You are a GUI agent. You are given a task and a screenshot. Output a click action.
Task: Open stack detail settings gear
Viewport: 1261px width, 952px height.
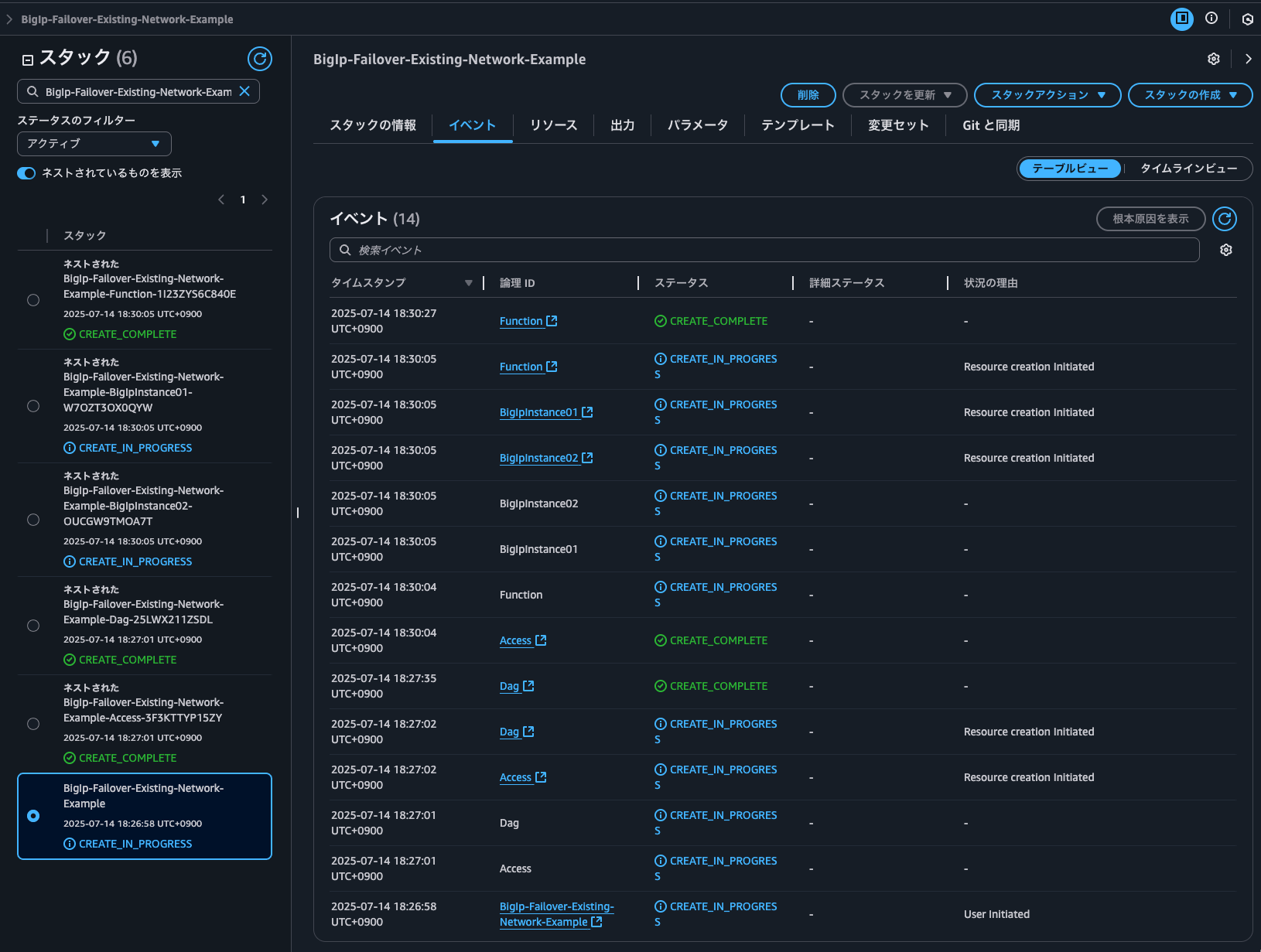point(1214,59)
